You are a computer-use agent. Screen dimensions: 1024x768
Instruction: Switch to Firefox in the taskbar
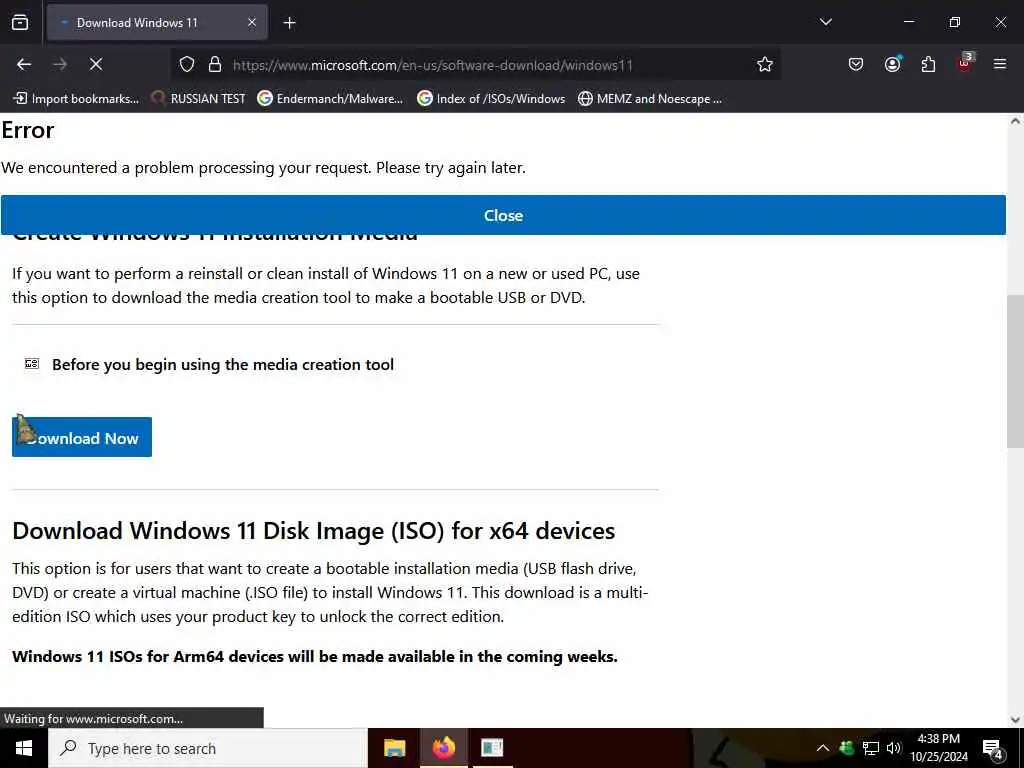[443, 748]
